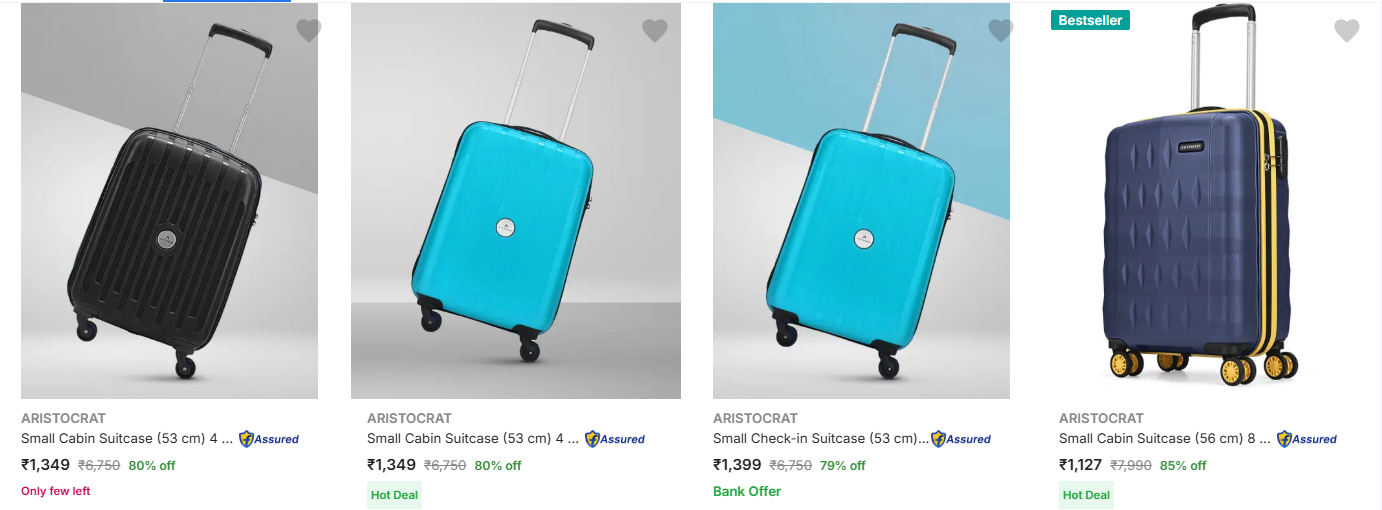Click the Bank Offer label

point(747,491)
